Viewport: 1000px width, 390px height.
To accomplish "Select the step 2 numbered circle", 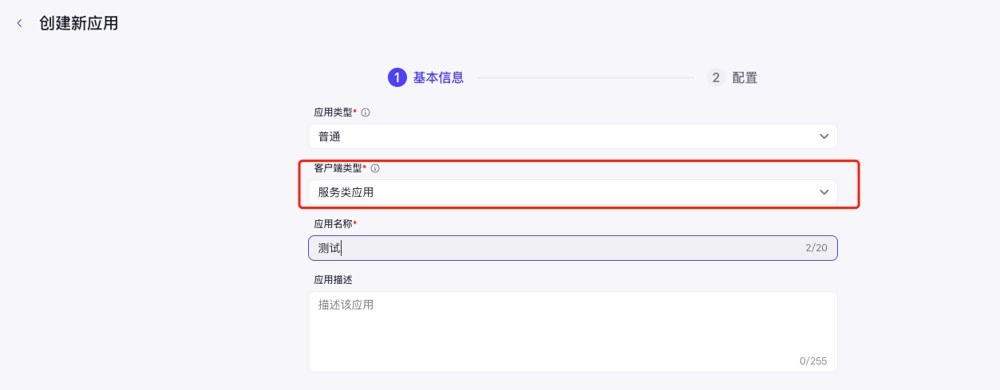I will [716, 78].
